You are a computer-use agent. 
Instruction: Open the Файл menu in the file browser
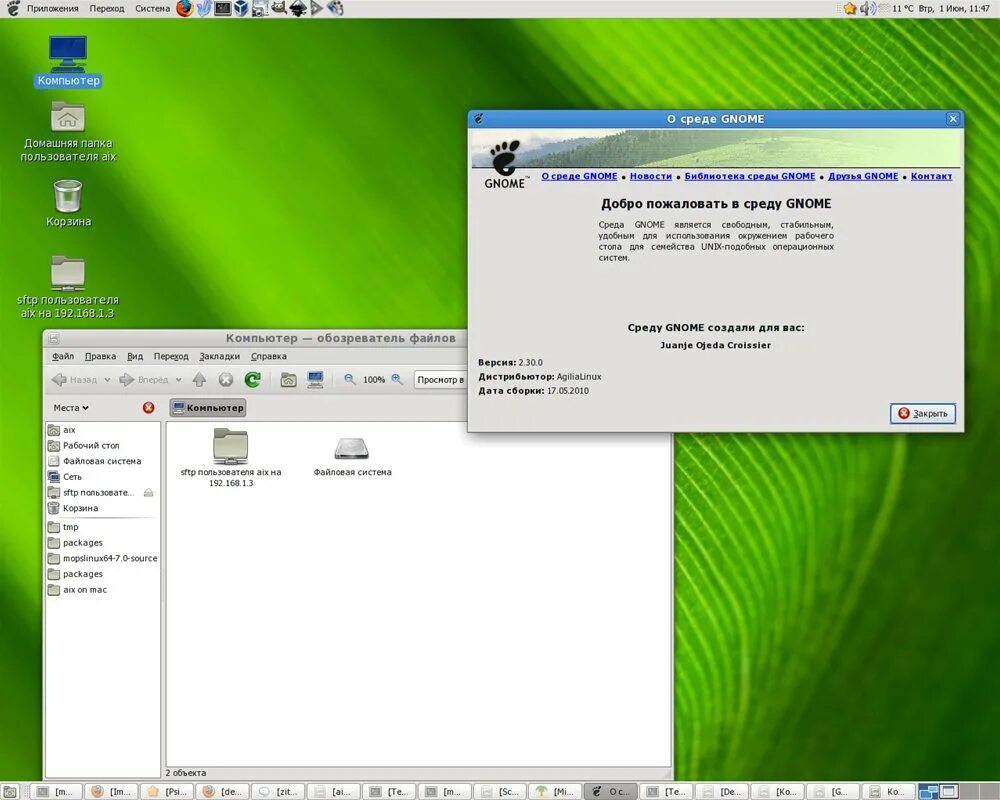62,356
